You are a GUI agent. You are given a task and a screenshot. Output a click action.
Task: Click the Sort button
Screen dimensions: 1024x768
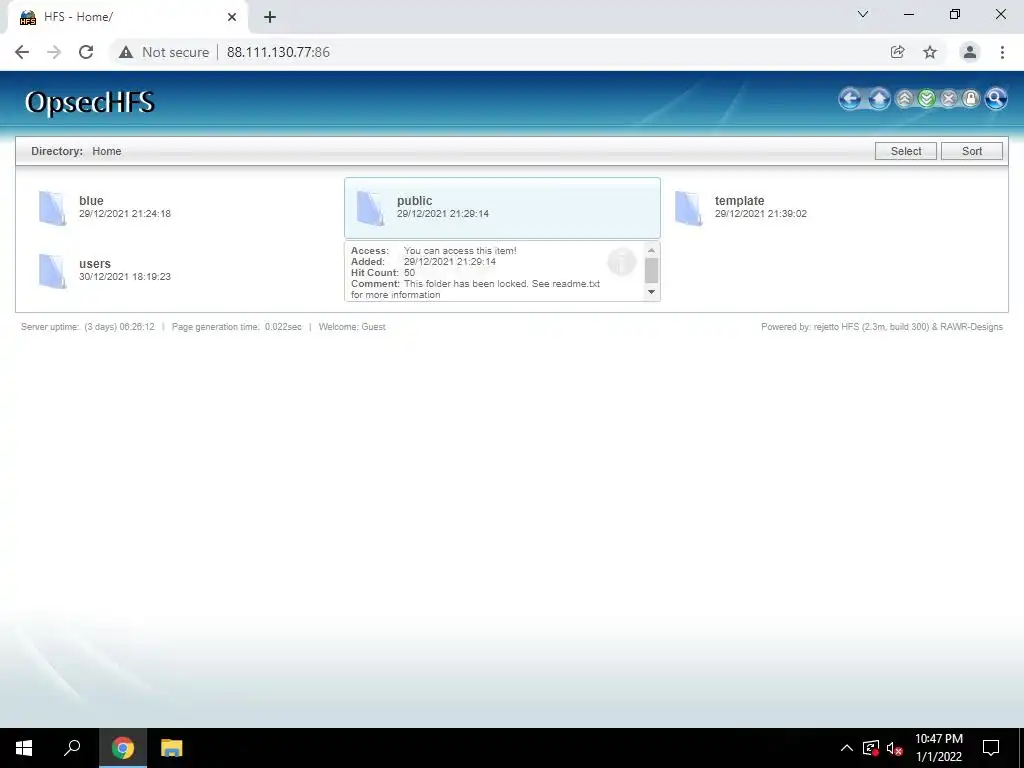972,151
